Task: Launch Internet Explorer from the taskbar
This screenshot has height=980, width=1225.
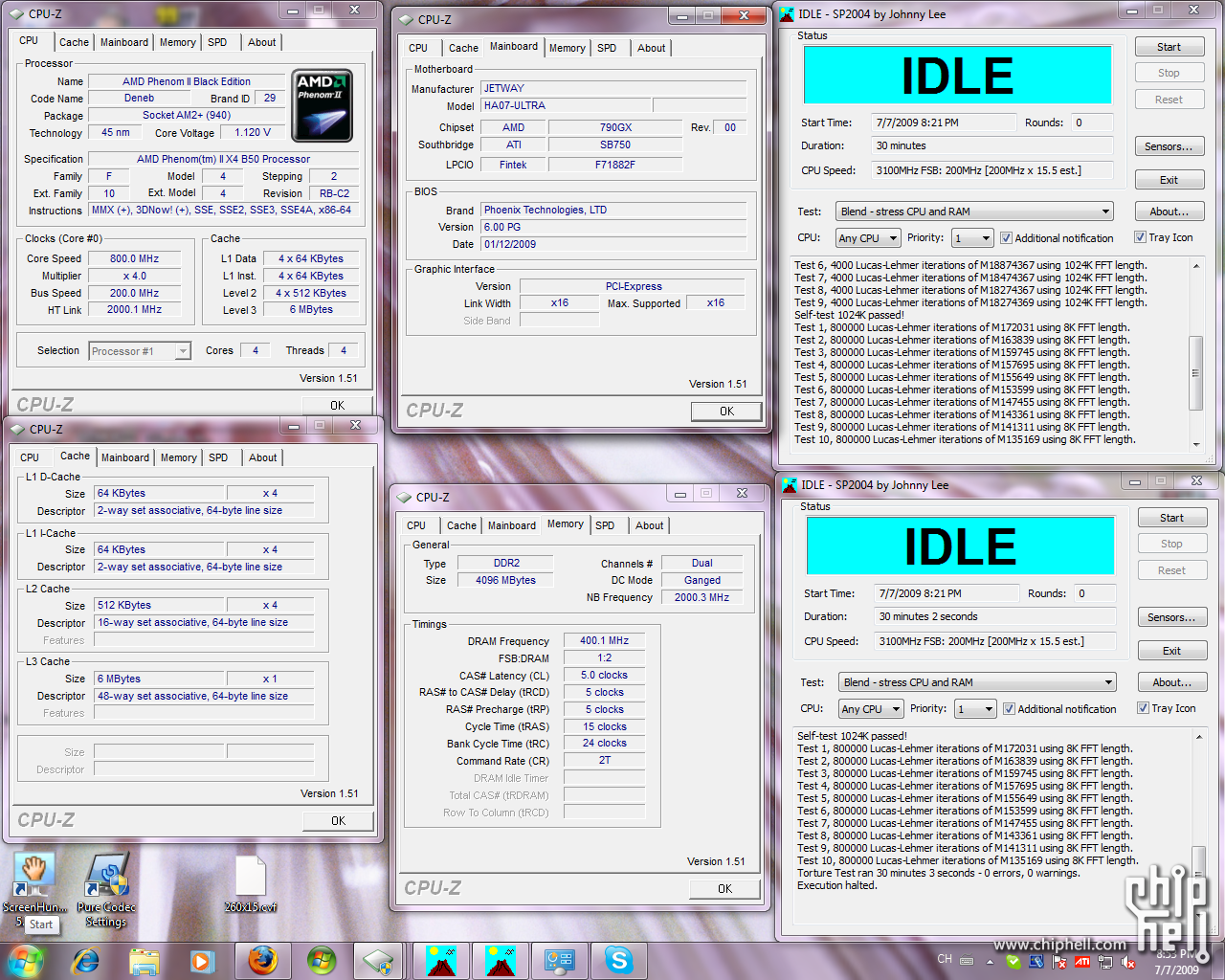Action: [86, 960]
